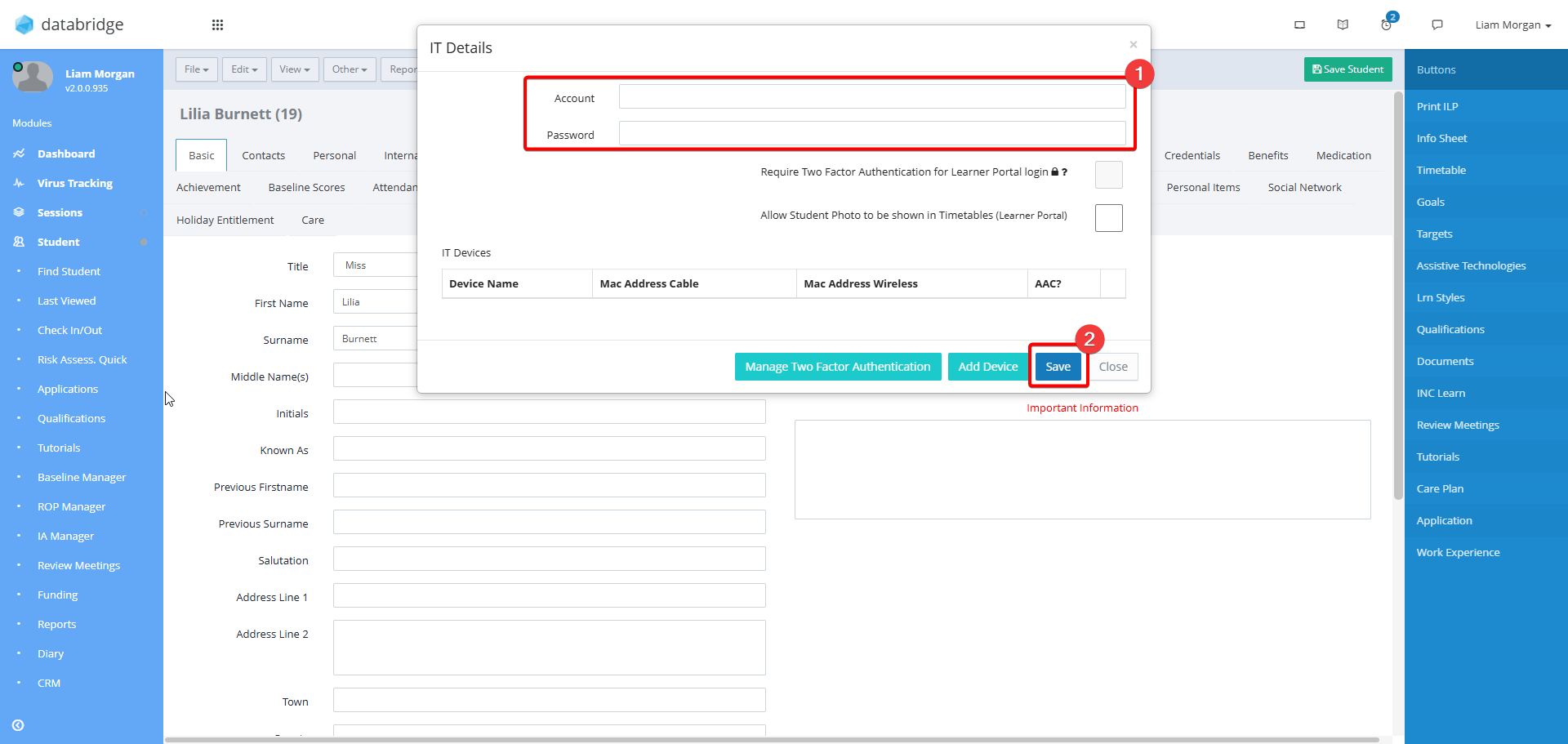The width and height of the screenshot is (1568, 744).
Task: Open the Care tab
Action: [x=313, y=220]
